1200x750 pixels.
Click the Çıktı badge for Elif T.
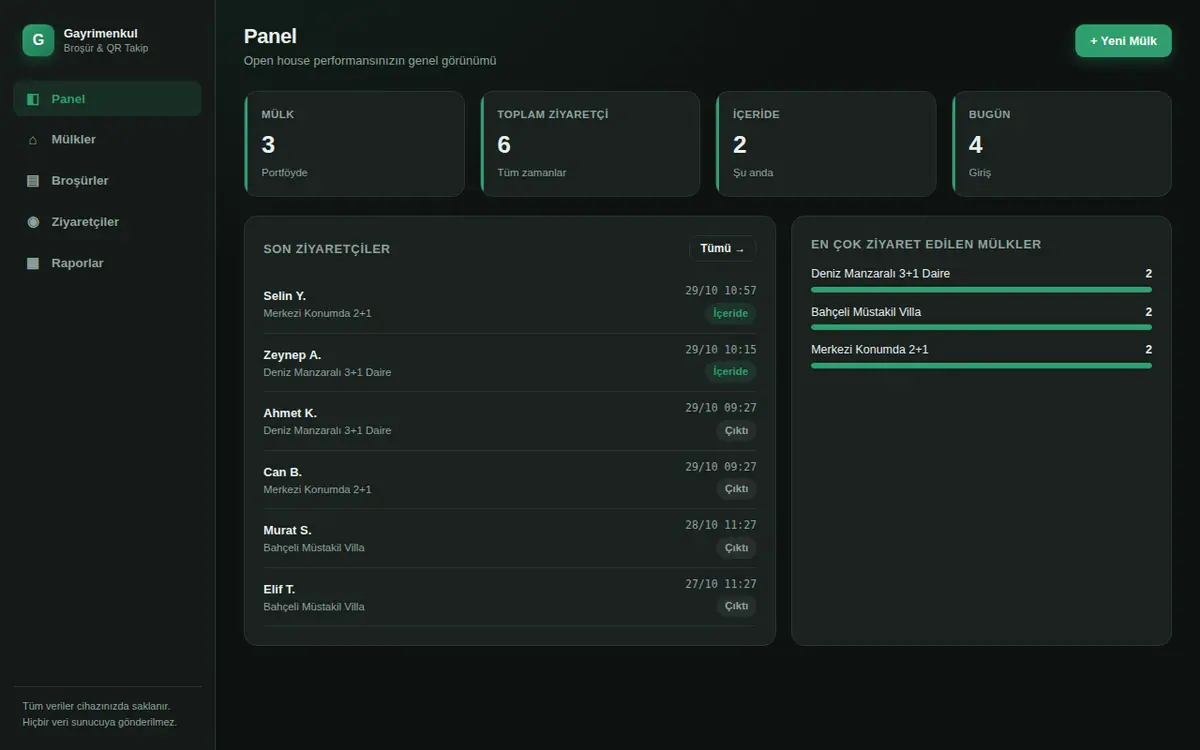(x=736, y=606)
